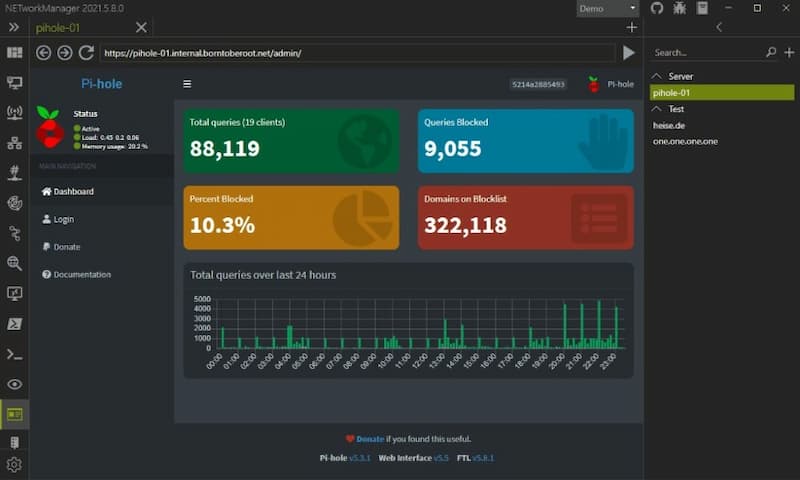The height and width of the screenshot is (480, 800).
Task: Click the profile Search field
Action: pos(707,53)
